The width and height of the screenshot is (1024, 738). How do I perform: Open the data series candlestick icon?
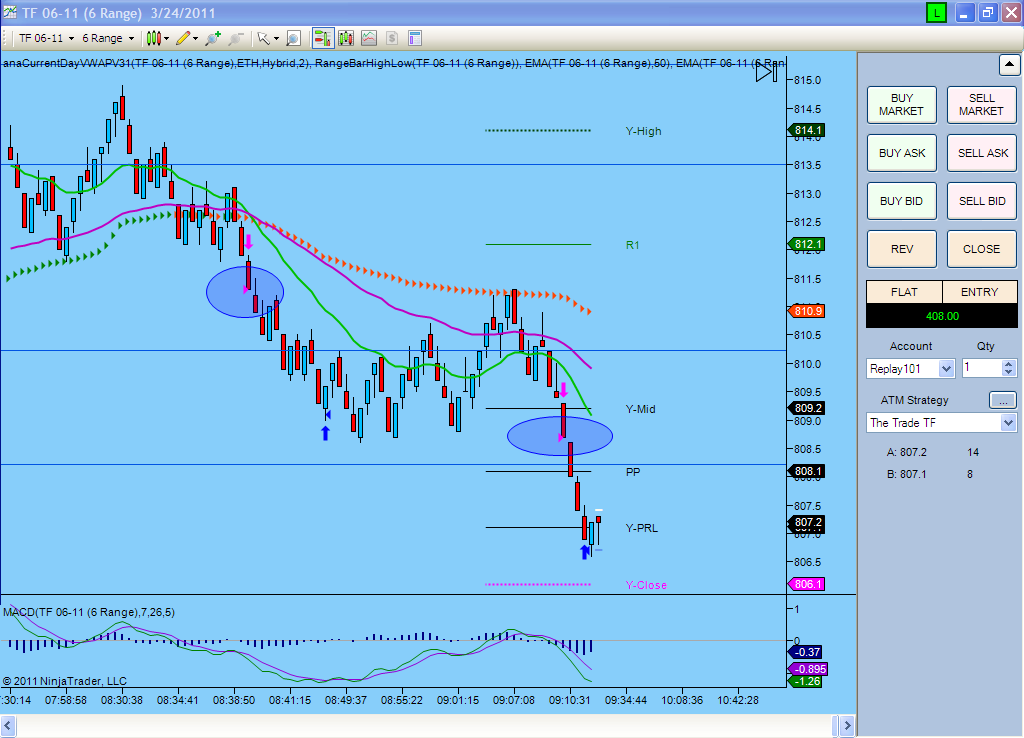click(346, 39)
